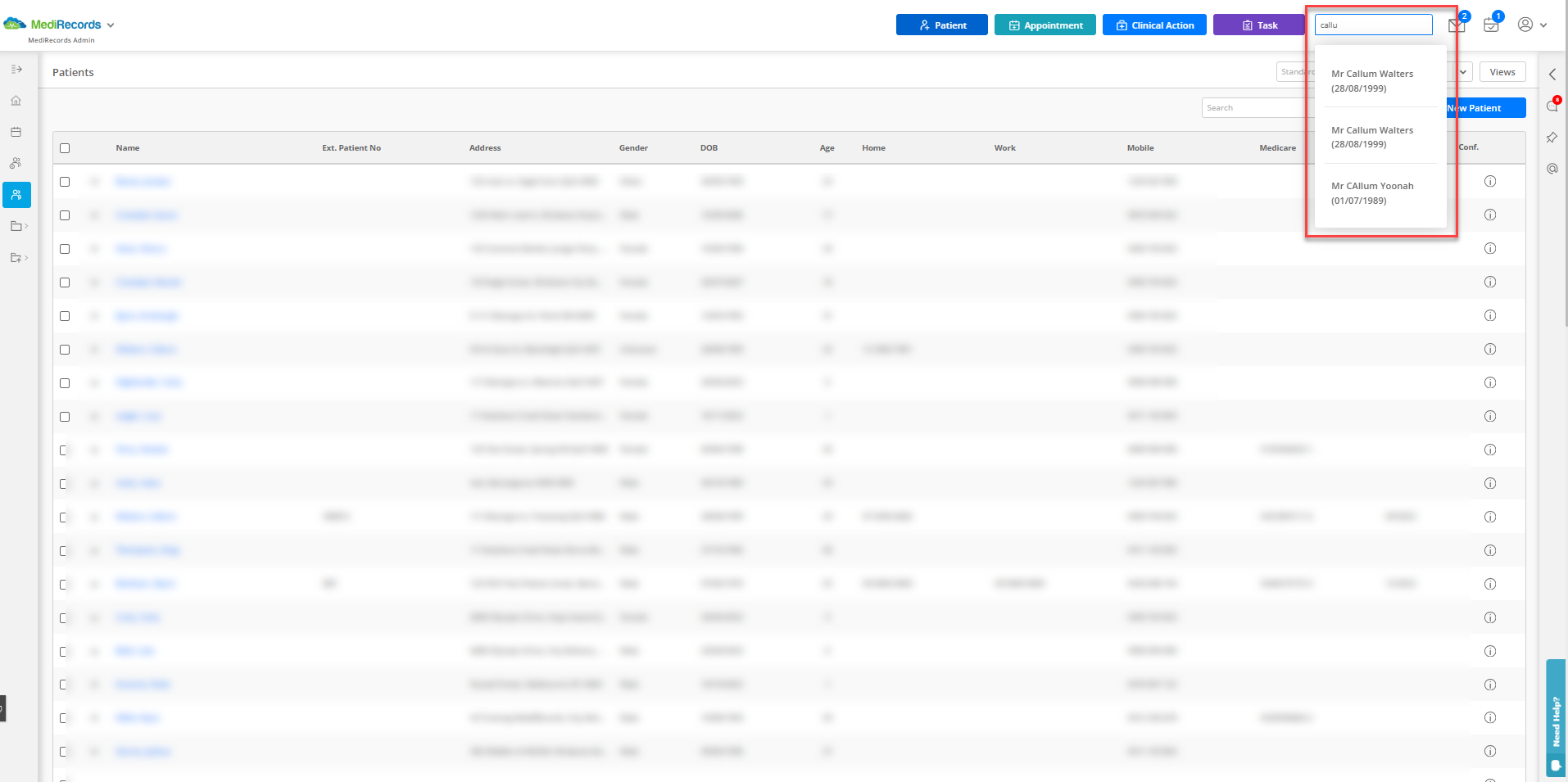Open the mail inbox icon with badge 2

pyautogui.click(x=1458, y=24)
